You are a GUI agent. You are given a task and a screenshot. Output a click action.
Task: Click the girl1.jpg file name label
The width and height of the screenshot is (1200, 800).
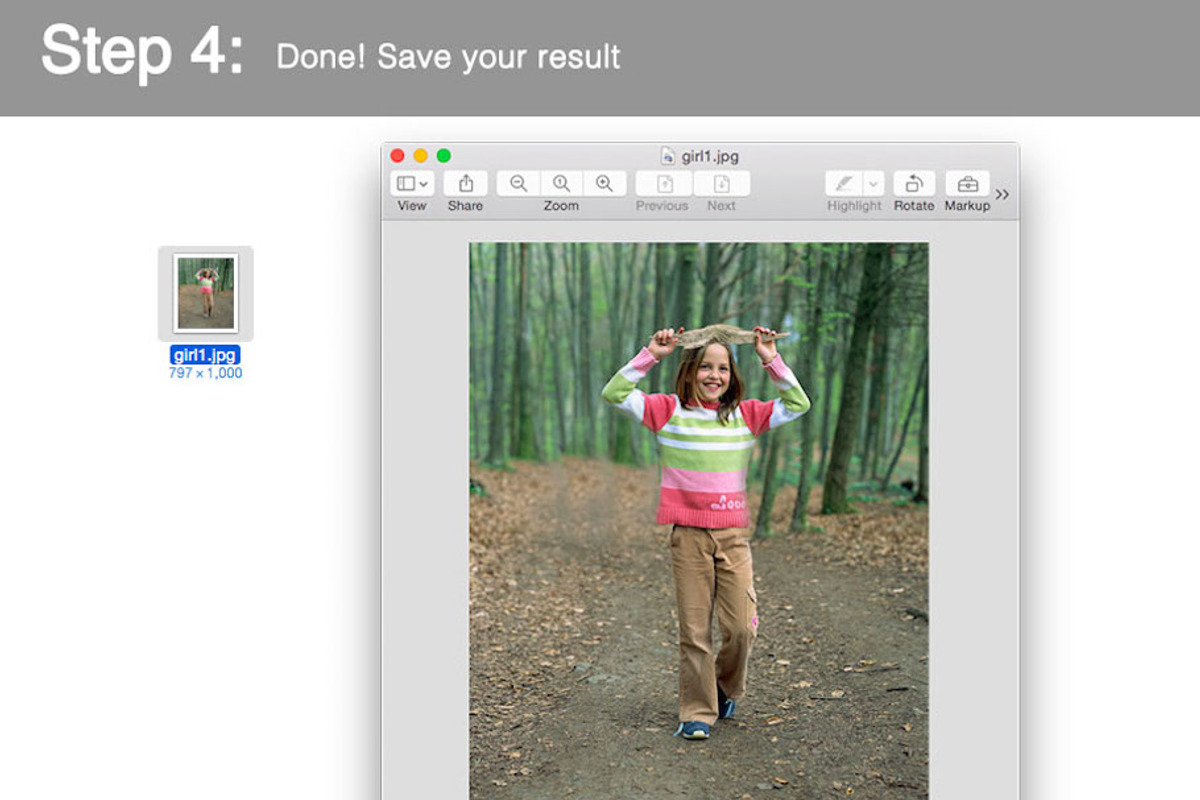click(206, 355)
